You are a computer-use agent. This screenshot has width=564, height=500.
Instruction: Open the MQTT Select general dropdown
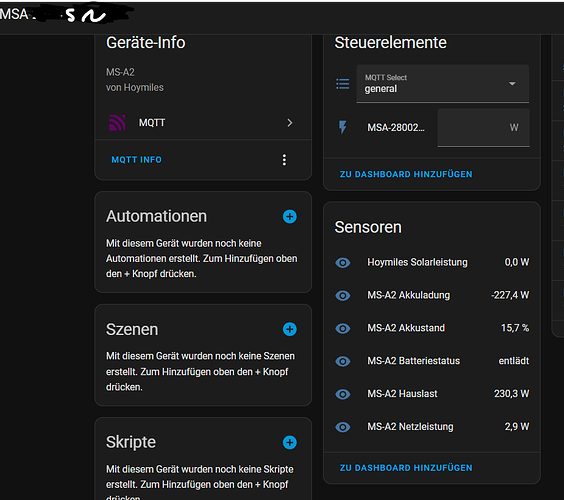pos(442,84)
